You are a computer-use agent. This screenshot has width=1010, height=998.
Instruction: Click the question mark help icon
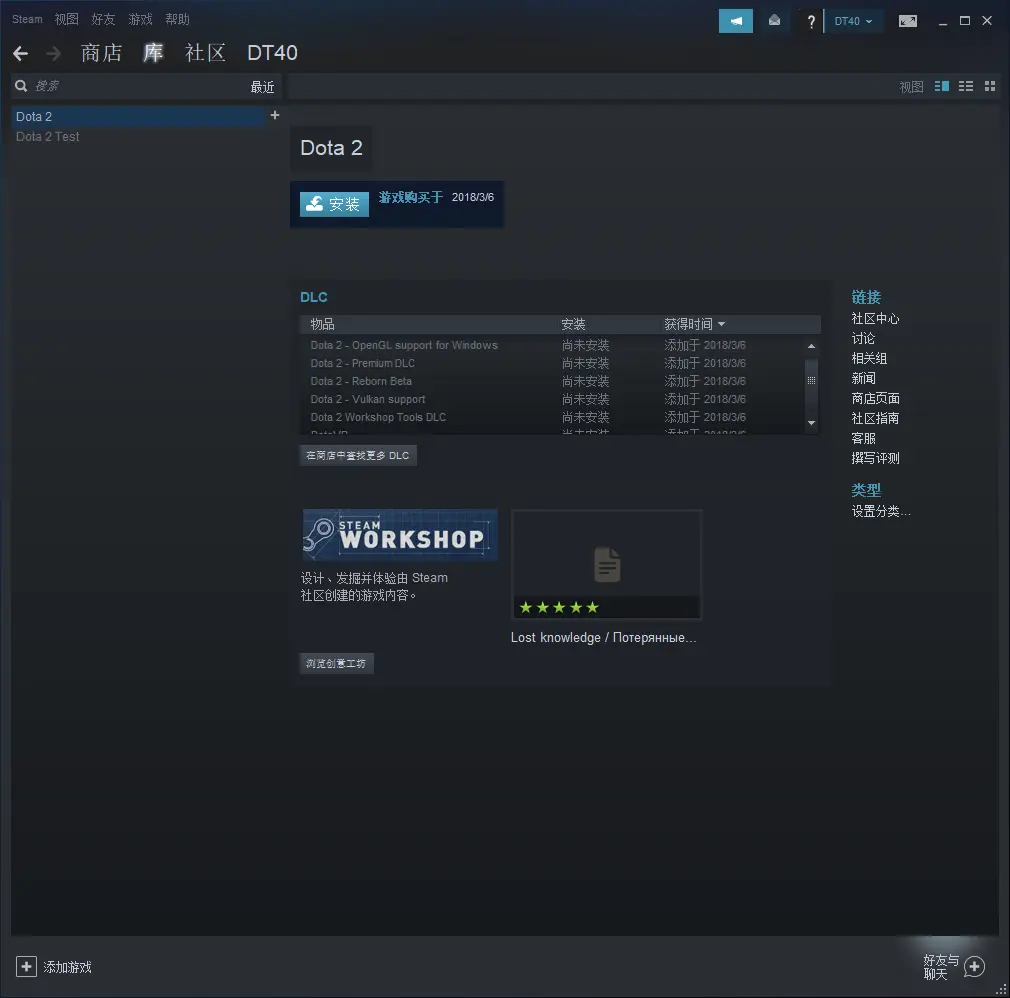(x=811, y=21)
